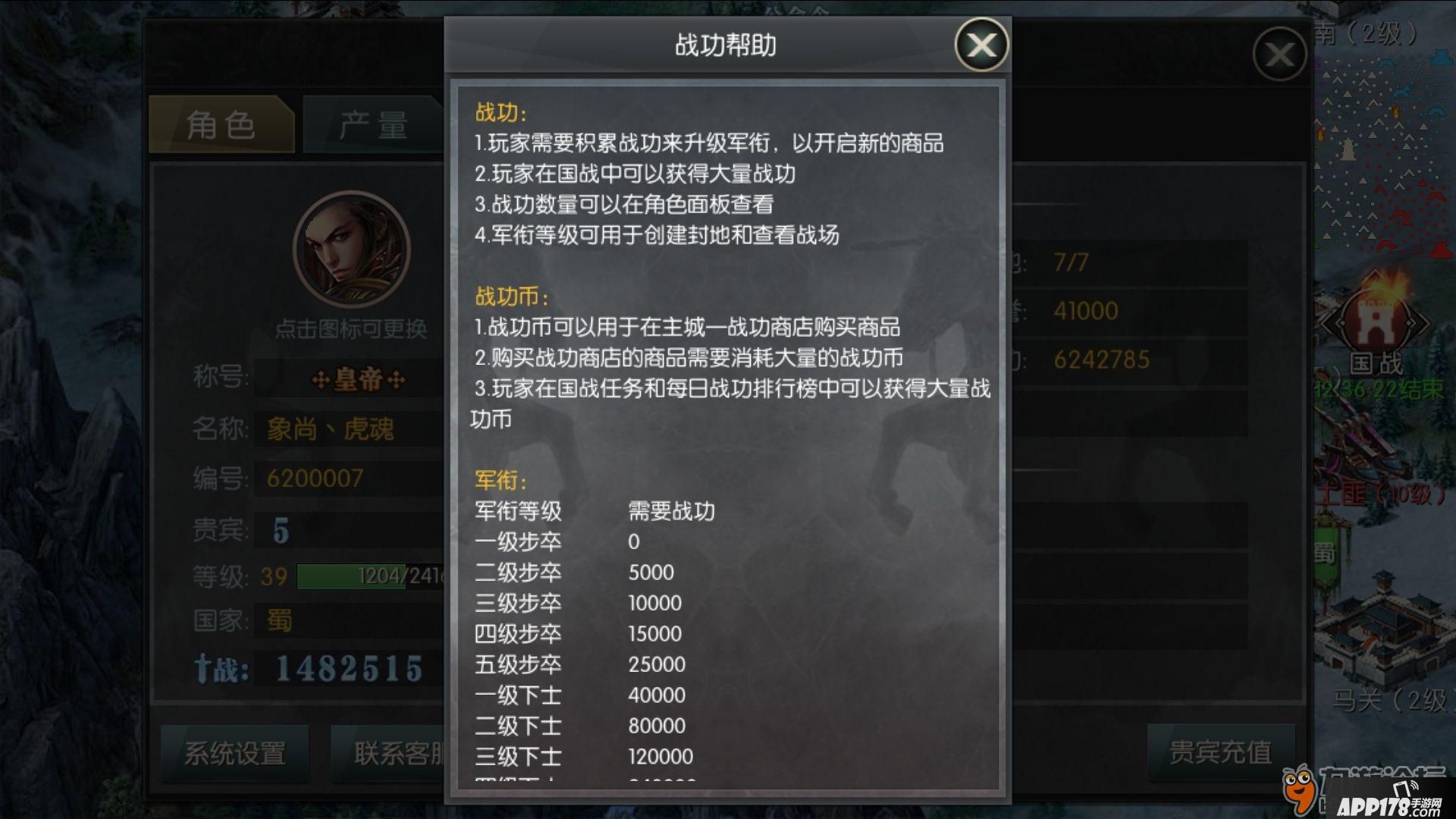Viewport: 1456px width, 819px height.
Task: Open 贵宾充值 recharge button
Action: pyautogui.click(x=1220, y=752)
